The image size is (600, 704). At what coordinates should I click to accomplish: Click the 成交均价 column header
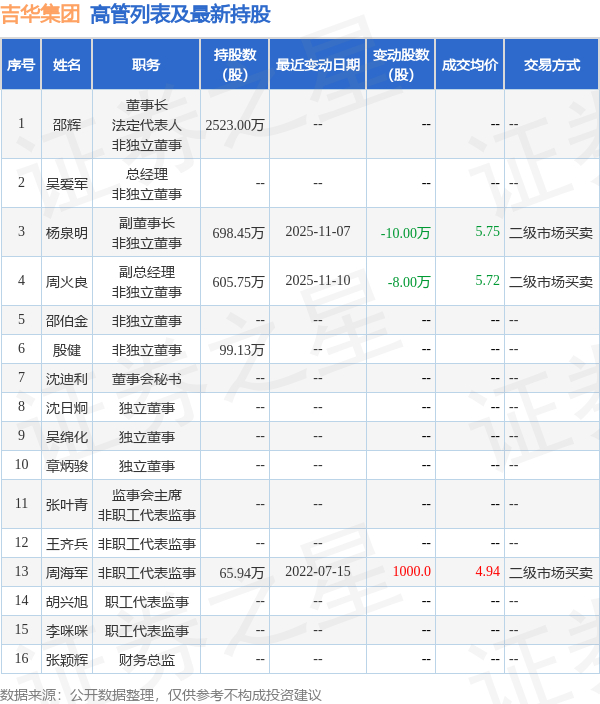coord(470,65)
